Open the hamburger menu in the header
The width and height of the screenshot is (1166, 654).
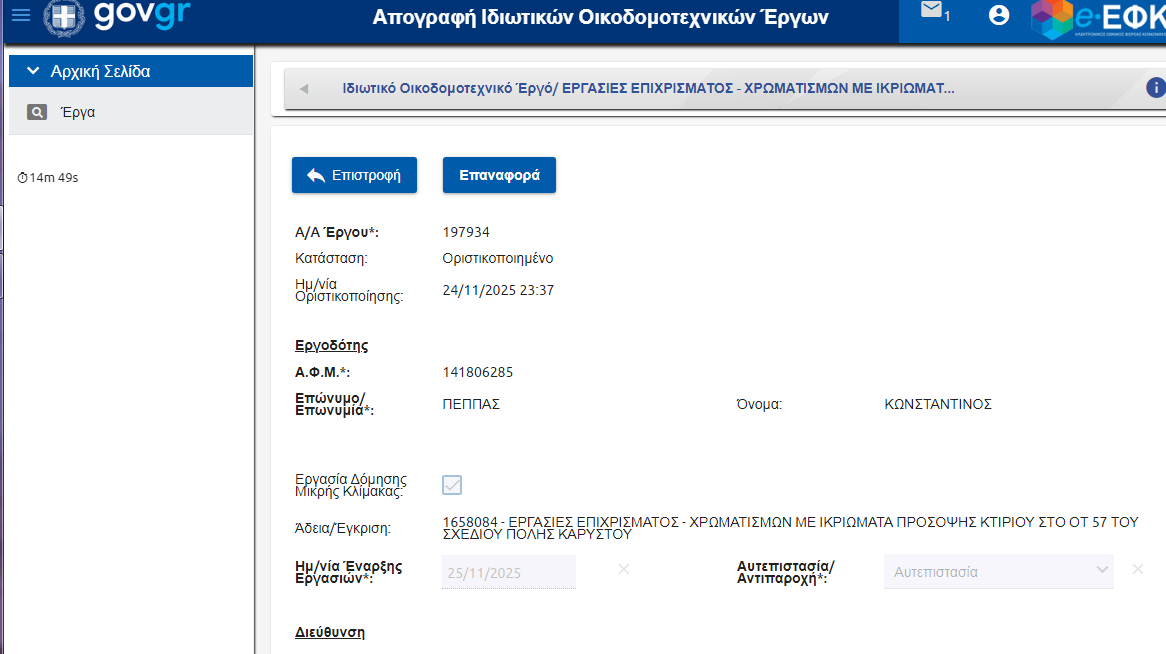[20, 15]
